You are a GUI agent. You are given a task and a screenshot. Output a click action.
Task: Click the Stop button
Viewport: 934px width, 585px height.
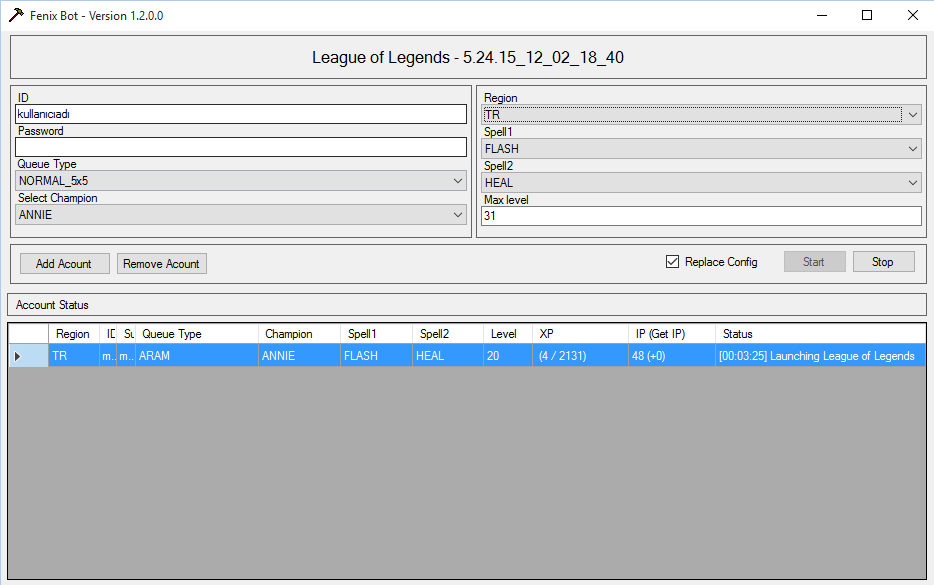pos(883,262)
